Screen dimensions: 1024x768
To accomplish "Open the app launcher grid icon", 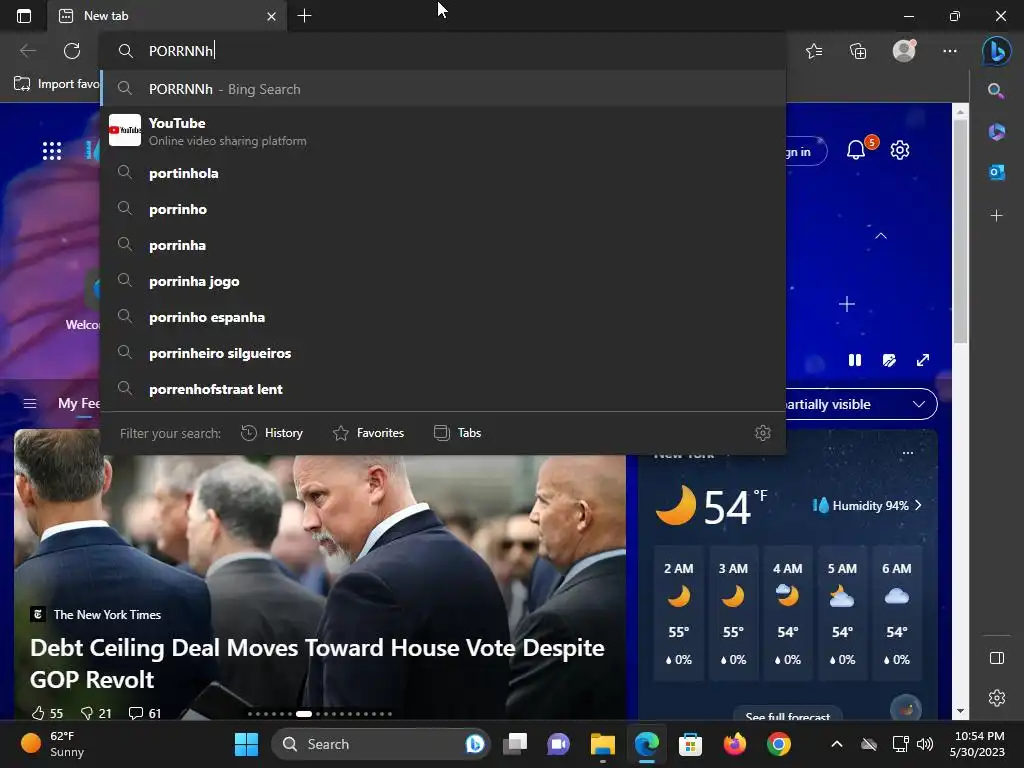I will point(52,151).
